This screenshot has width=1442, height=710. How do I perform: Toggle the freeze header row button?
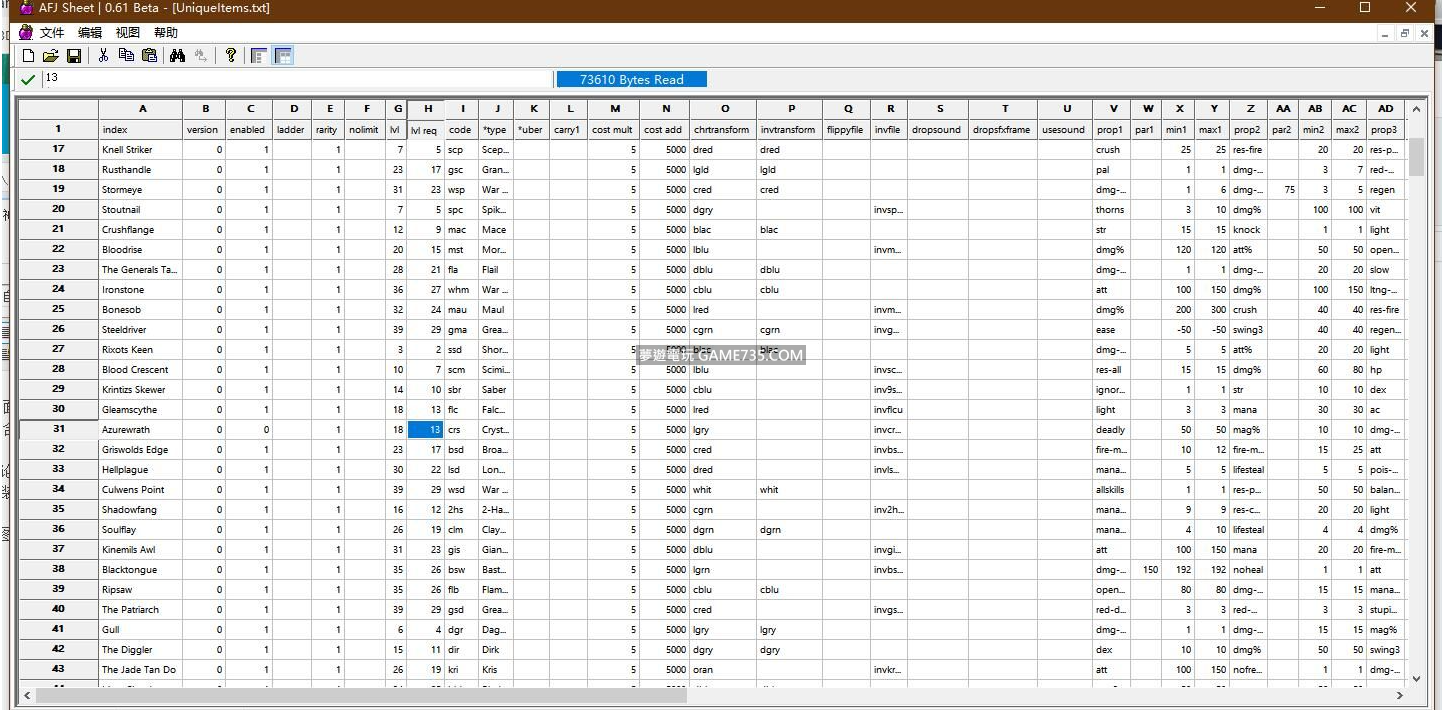coord(283,56)
